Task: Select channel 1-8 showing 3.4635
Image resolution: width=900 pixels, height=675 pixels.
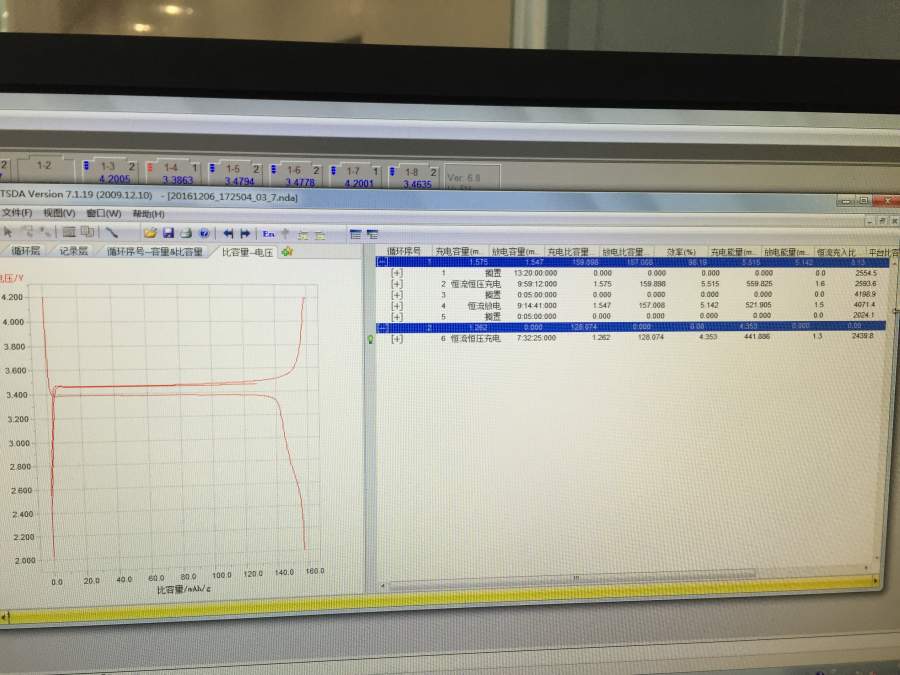Action: (x=413, y=177)
